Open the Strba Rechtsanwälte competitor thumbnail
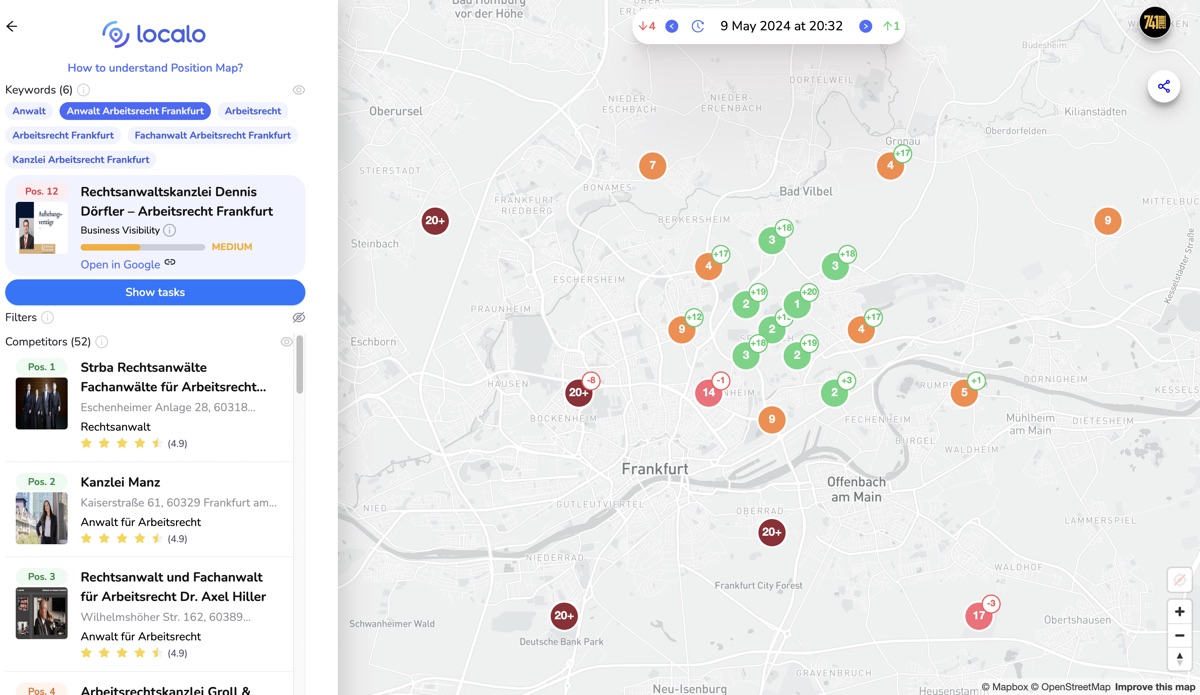Viewport: 1200px width, 695px height. 42,403
